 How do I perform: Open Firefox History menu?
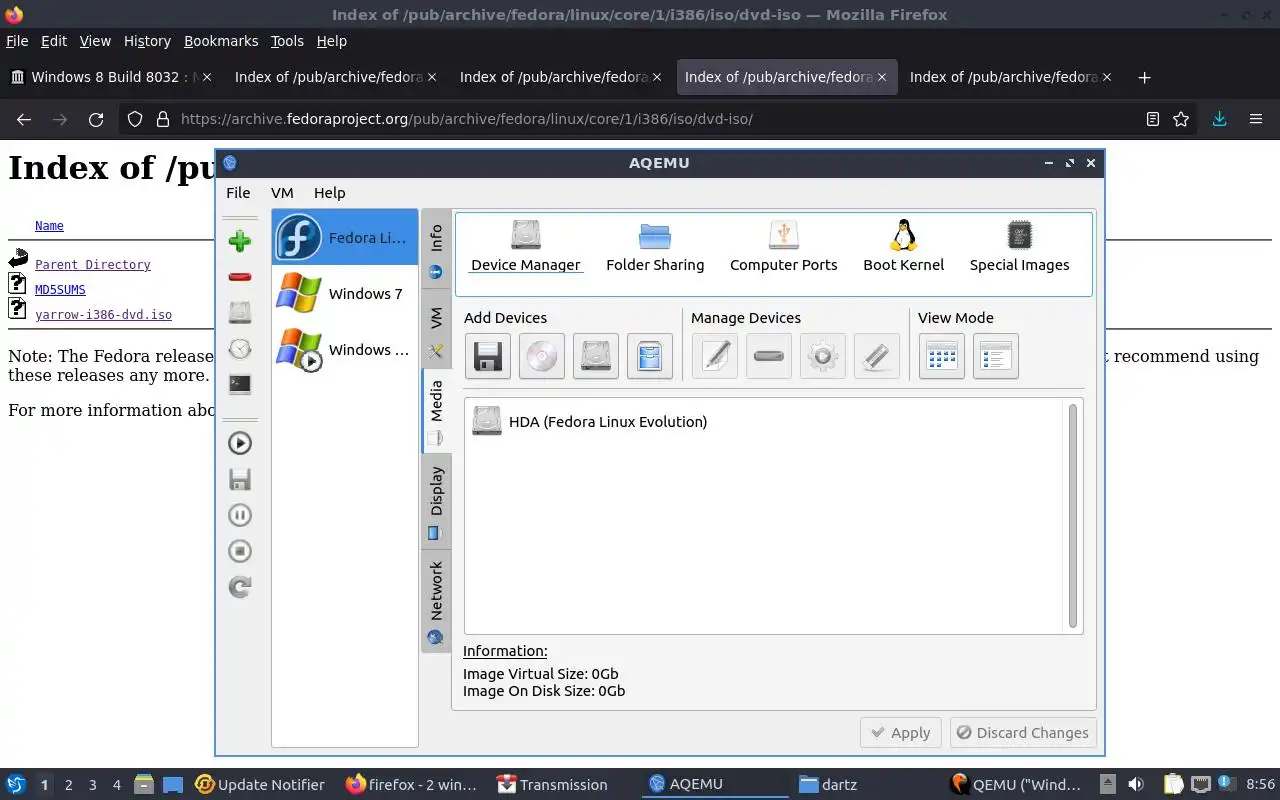147,41
